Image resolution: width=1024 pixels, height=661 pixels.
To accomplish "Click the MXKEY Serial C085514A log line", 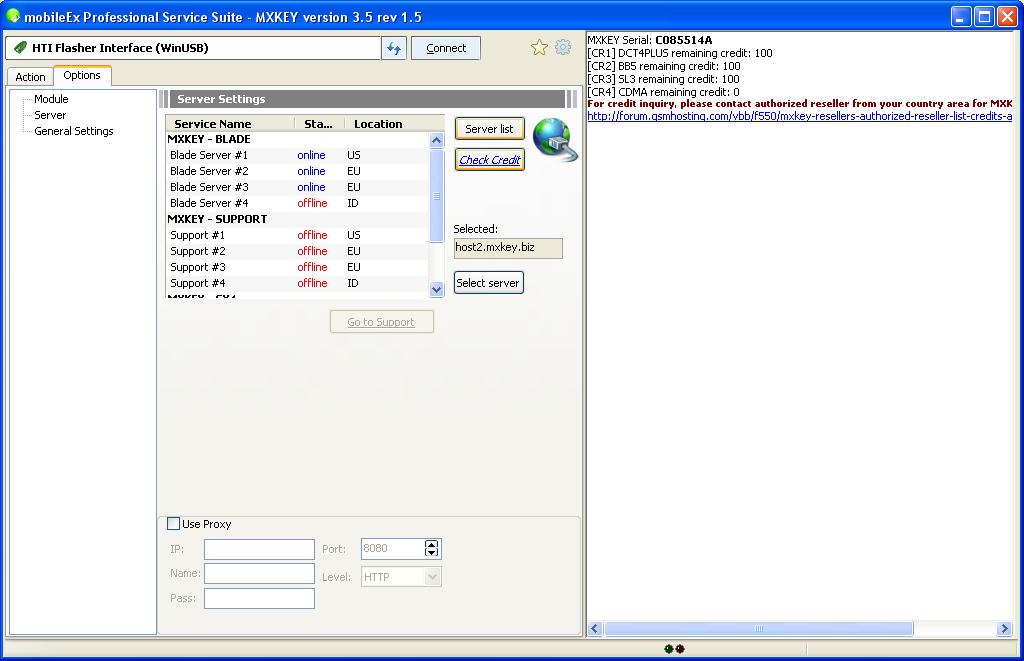I will click(x=650, y=40).
